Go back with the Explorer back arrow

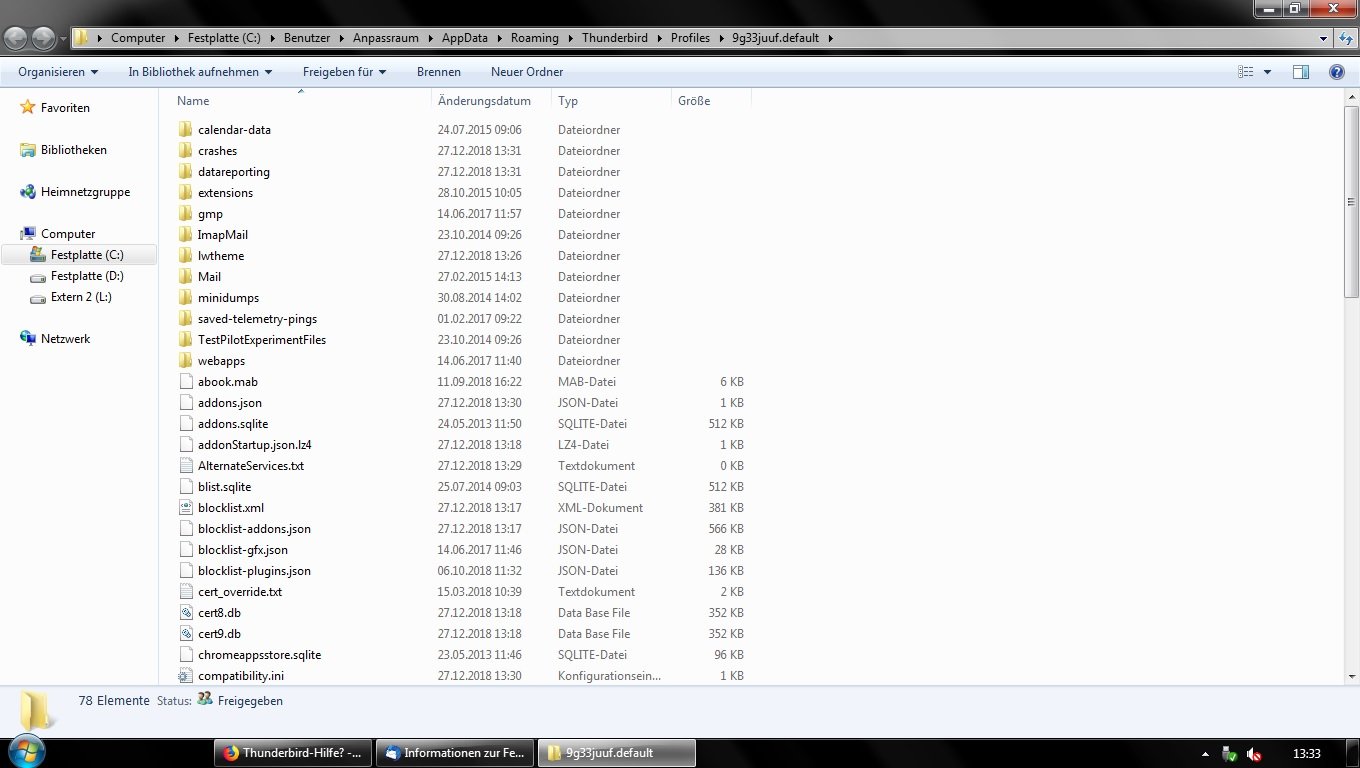(x=16, y=38)
